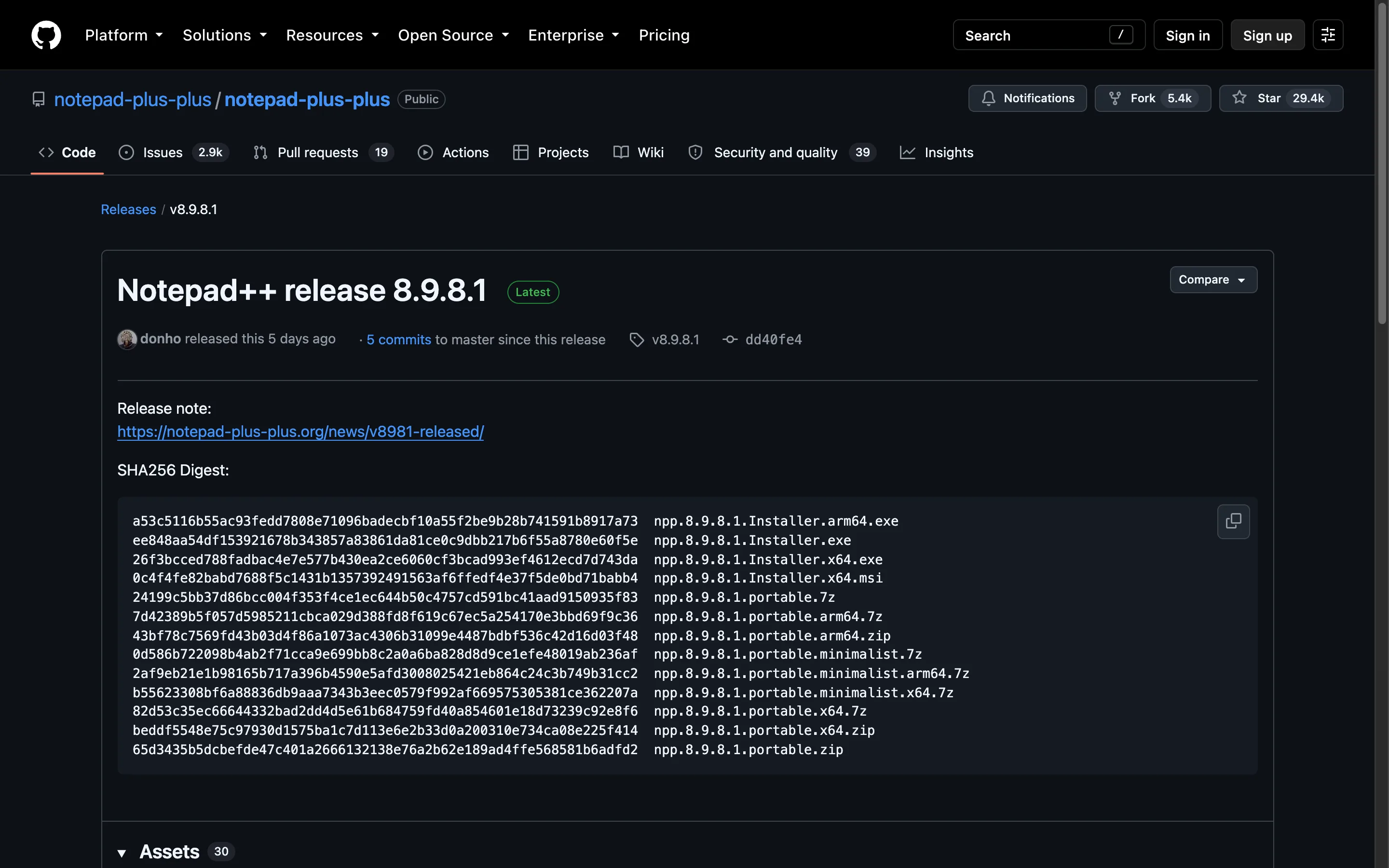Click the npp.8.9.8.1.portable.zip filename text
Screen dimensions: 1389x868
tap(749, 750)
